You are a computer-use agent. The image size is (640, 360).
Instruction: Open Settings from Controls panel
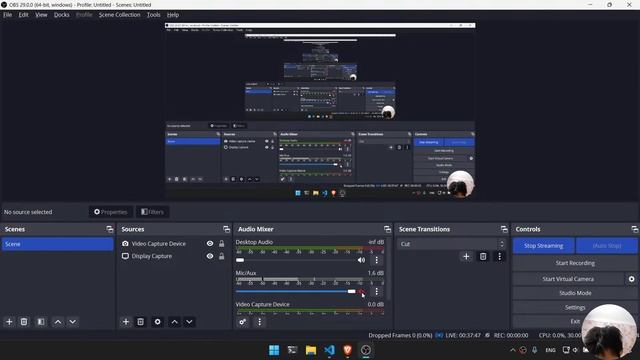coord(575,307)
